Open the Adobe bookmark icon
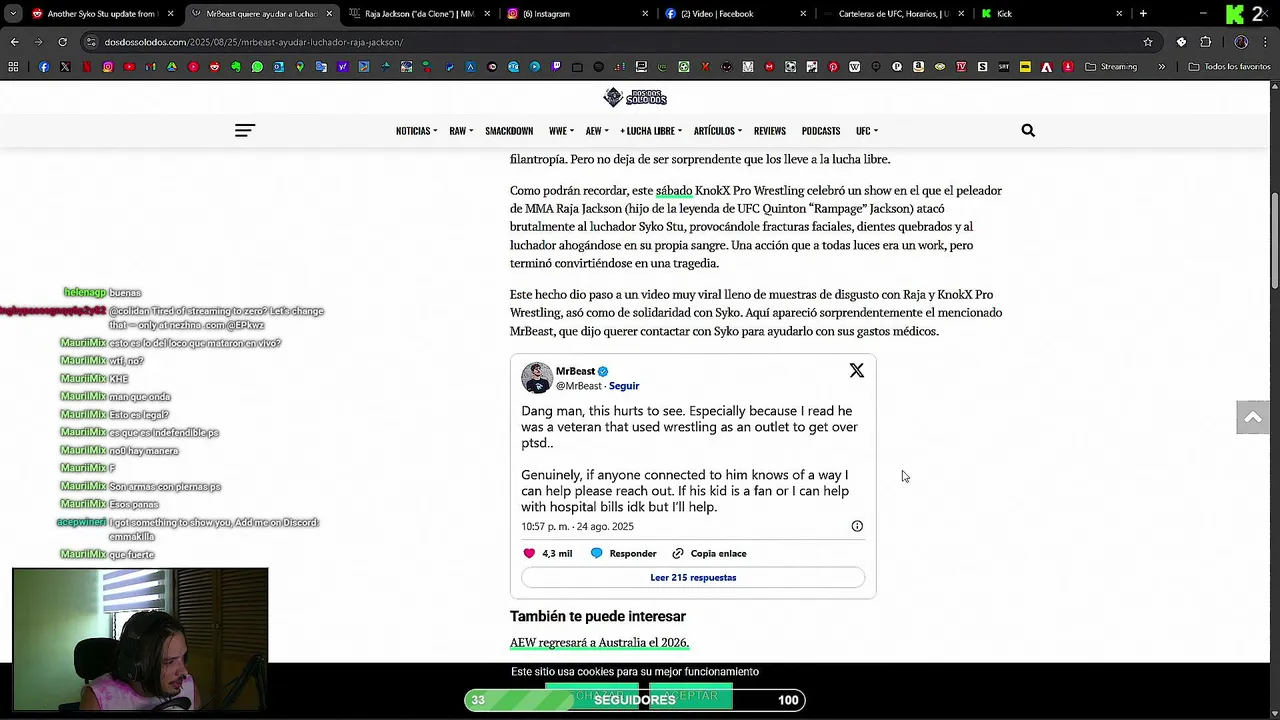The width and height of the screenshot is (1280, 720). tap(1046, 67)
